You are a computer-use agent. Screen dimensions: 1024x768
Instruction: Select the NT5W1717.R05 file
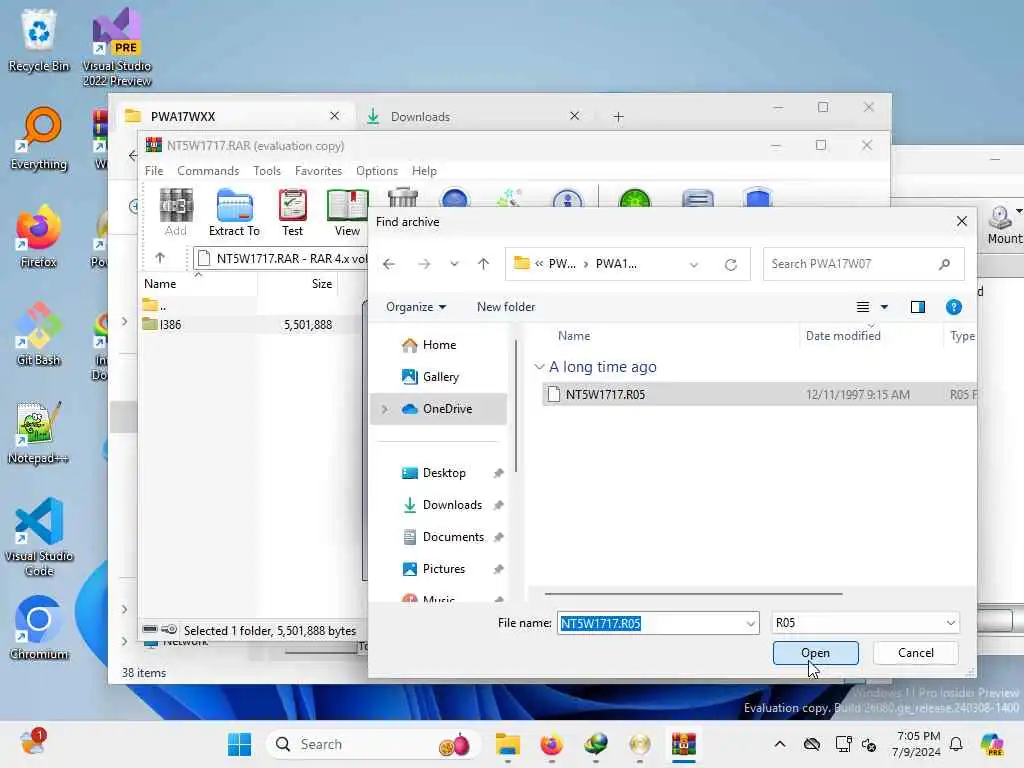[x=760, y=394]
